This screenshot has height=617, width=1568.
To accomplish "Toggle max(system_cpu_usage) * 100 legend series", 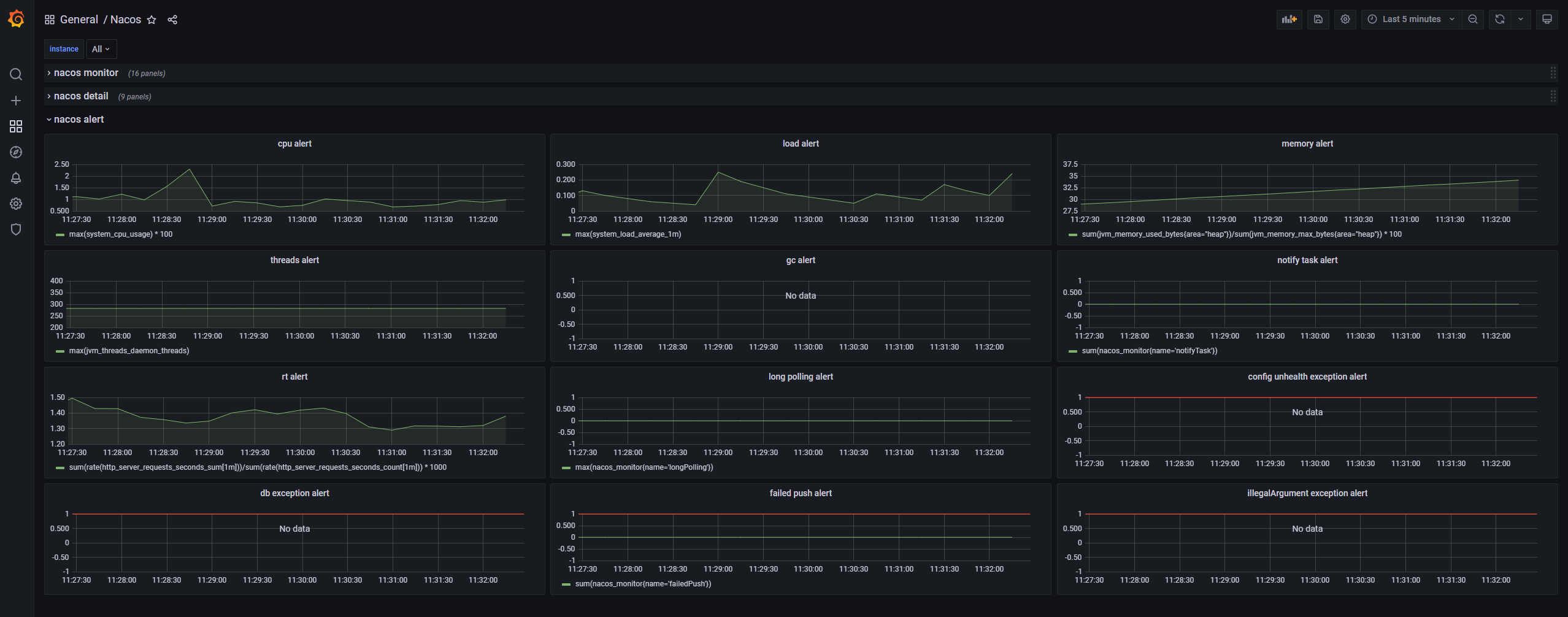I will pyautogui.click(x=121, y=234).
